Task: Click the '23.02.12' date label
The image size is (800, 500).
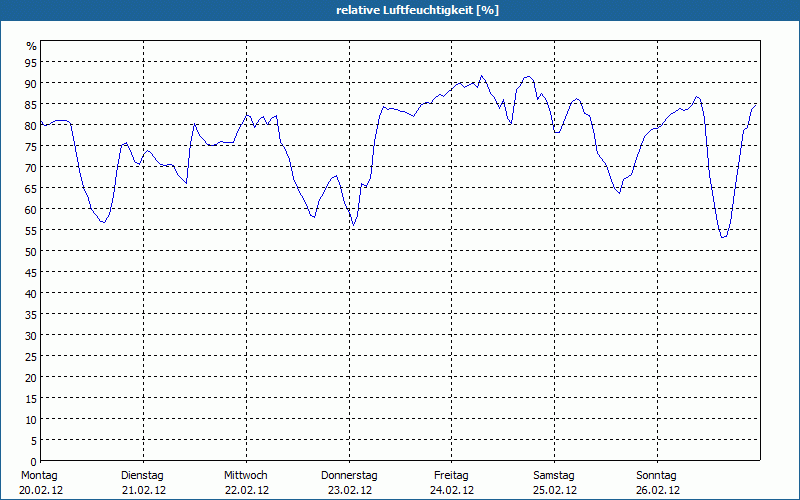Action: click(350, 491)
